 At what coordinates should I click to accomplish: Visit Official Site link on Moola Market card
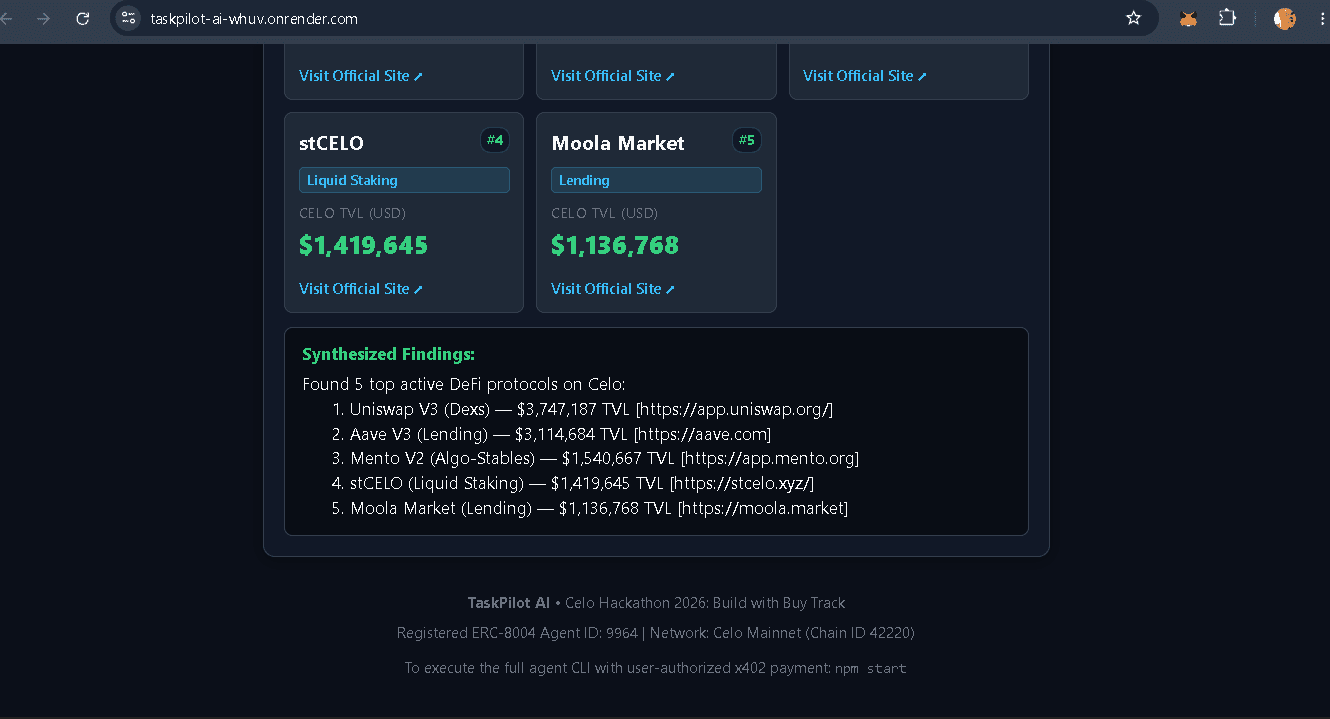pos(613,288)
